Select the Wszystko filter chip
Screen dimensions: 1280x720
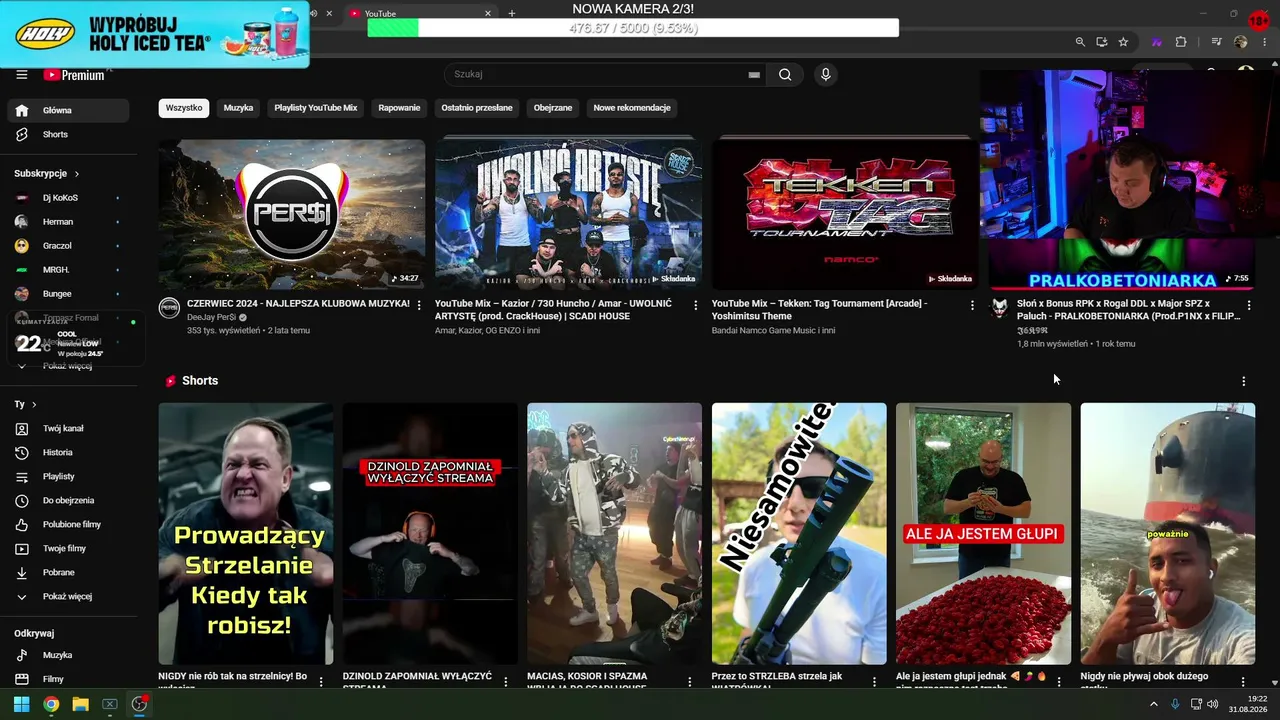point(184,108)
